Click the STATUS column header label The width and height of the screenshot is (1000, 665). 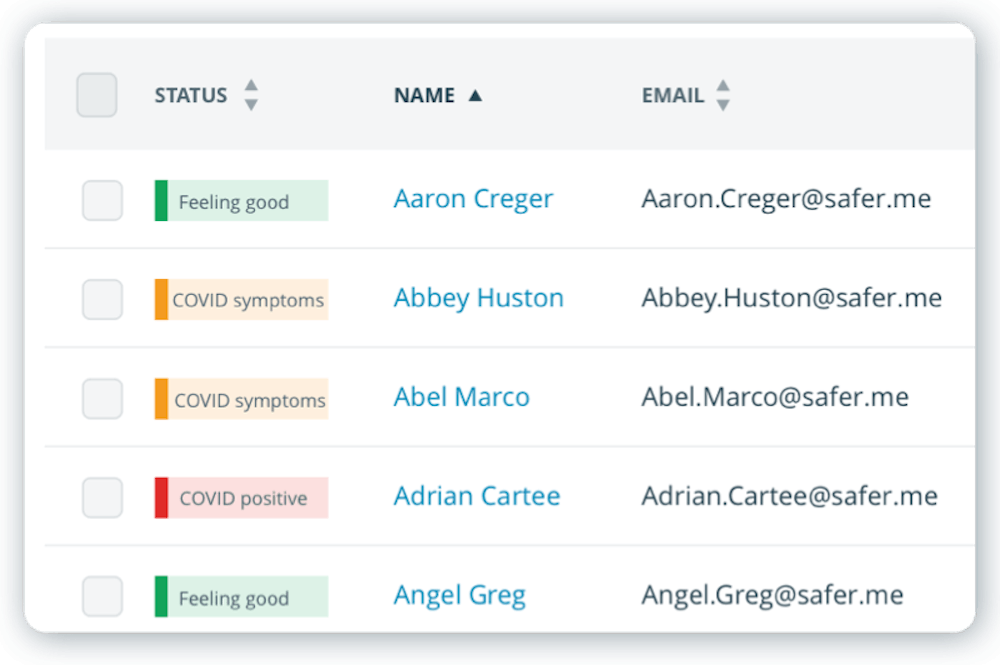191,96
